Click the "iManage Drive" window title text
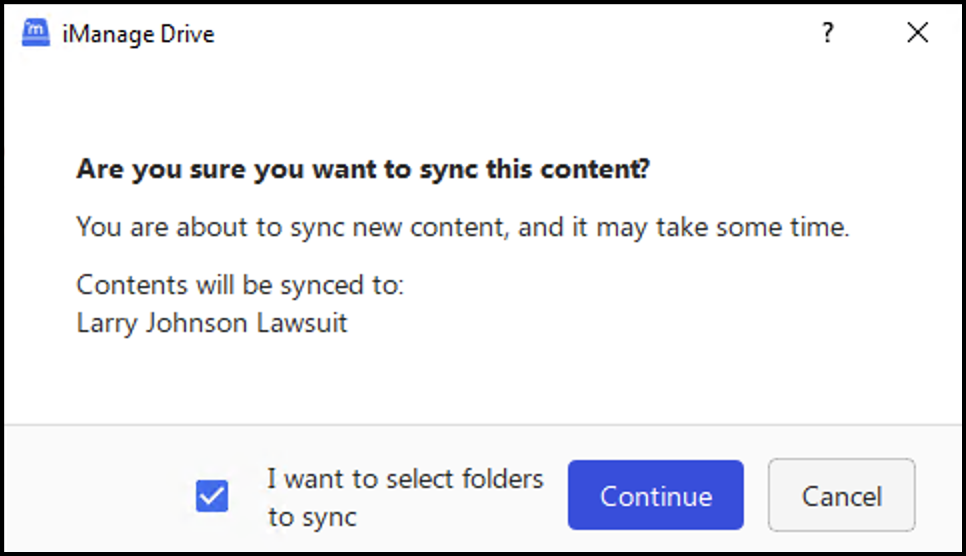 pos(138,35)
